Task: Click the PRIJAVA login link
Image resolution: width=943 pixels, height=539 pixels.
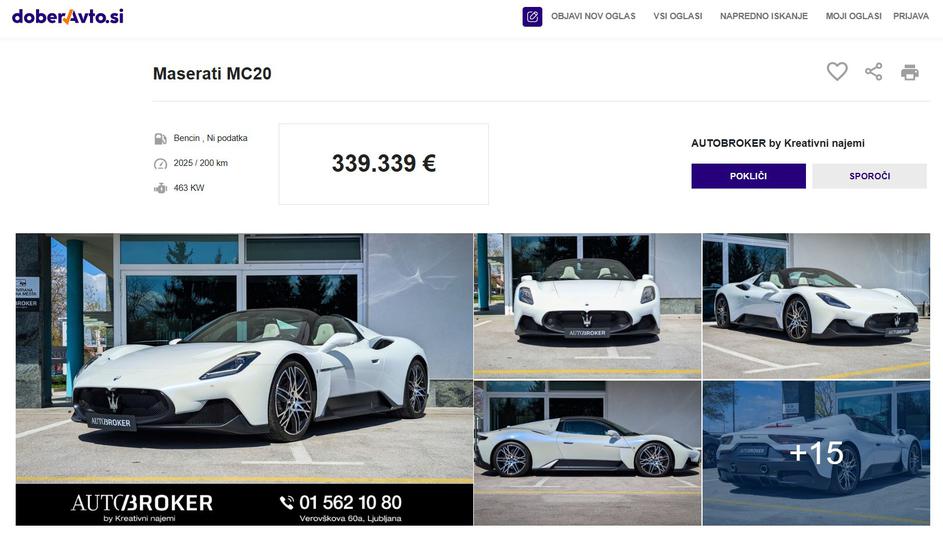Action: [x=911, y=16]
